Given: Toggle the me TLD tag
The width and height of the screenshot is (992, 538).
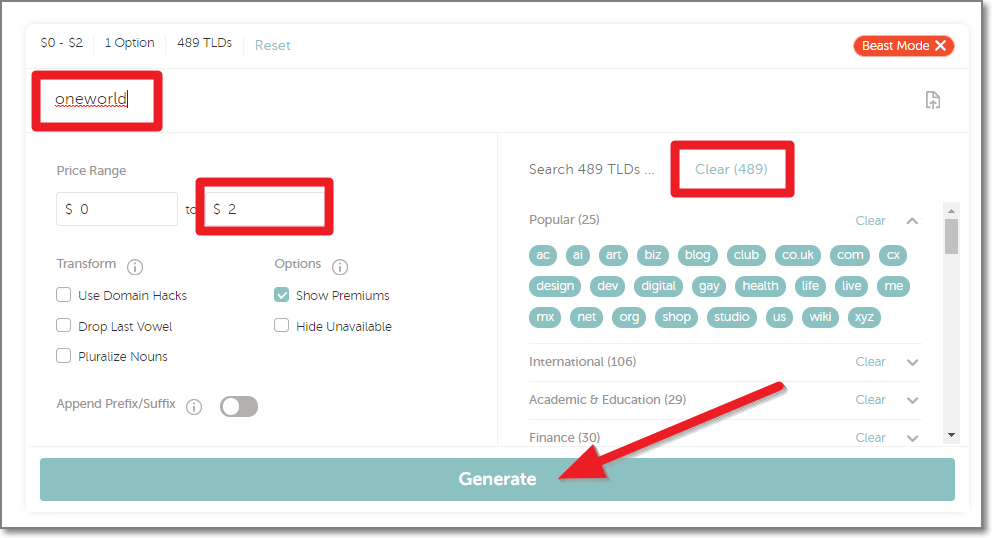Looking at the screenshot, I should (x=893, y=286).
